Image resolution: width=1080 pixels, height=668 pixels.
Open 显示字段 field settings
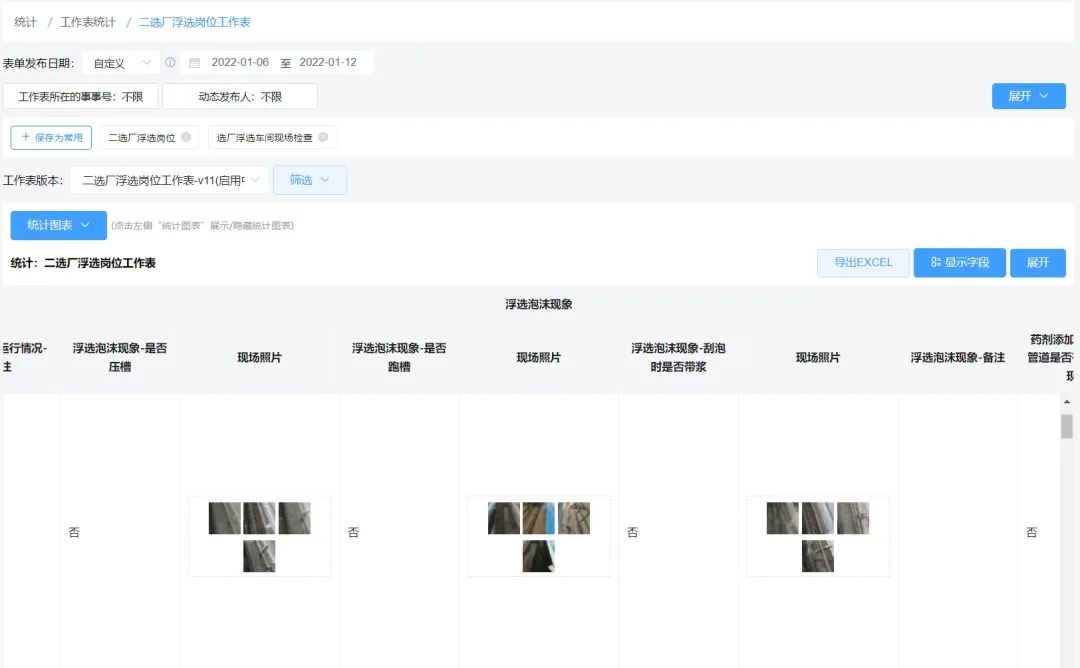click(959, 262)
